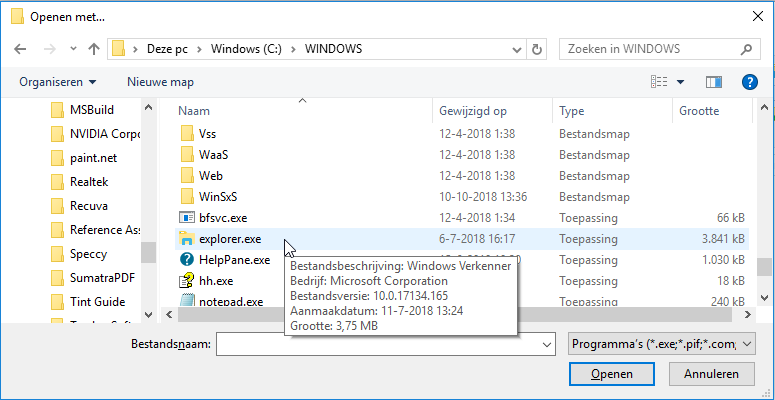The image size is (775, 400).
Task: Open recent locations chevron next to arrows
Action: (x=74, y=49)
